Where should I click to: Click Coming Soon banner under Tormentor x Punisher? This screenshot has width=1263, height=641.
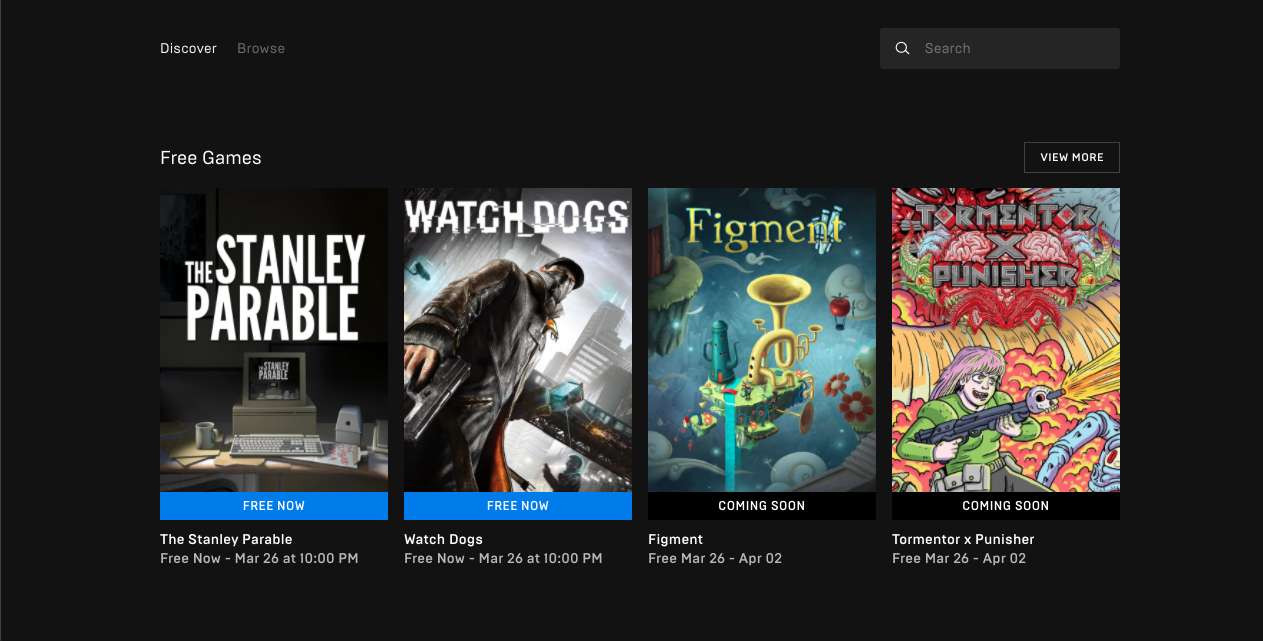(x=1006, y=506)
